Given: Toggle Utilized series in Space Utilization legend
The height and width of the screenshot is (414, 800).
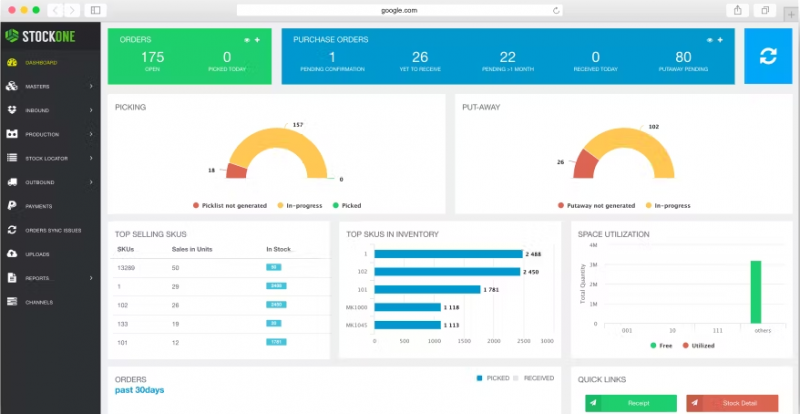Looking at the screenshot, I should point(701,345).
